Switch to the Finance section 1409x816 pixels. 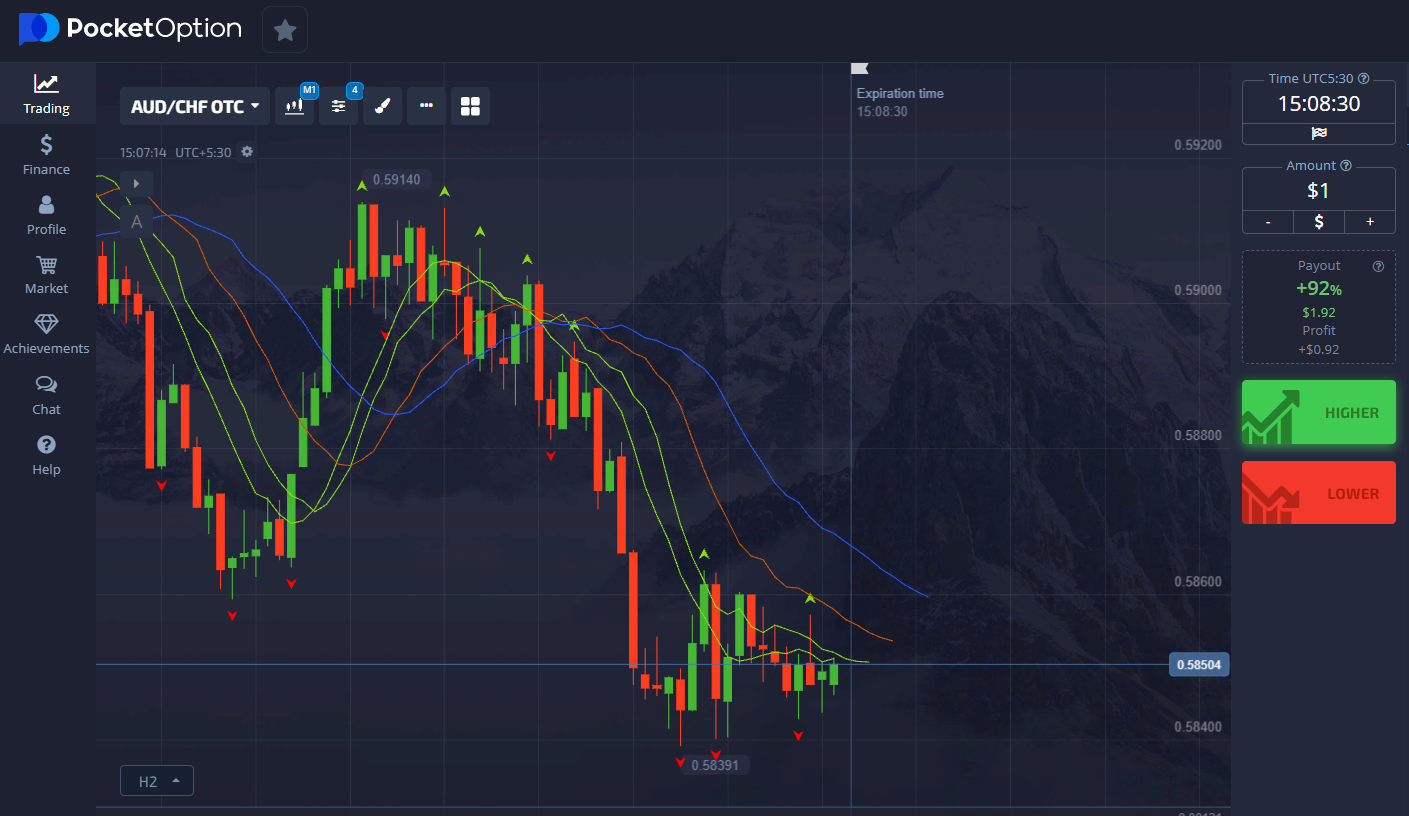coord(46,155)
